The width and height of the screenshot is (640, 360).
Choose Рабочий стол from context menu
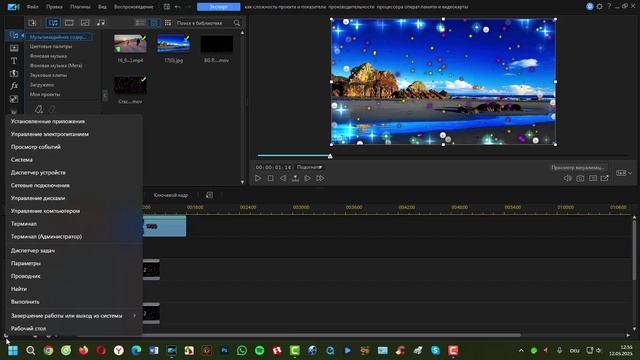29,329
